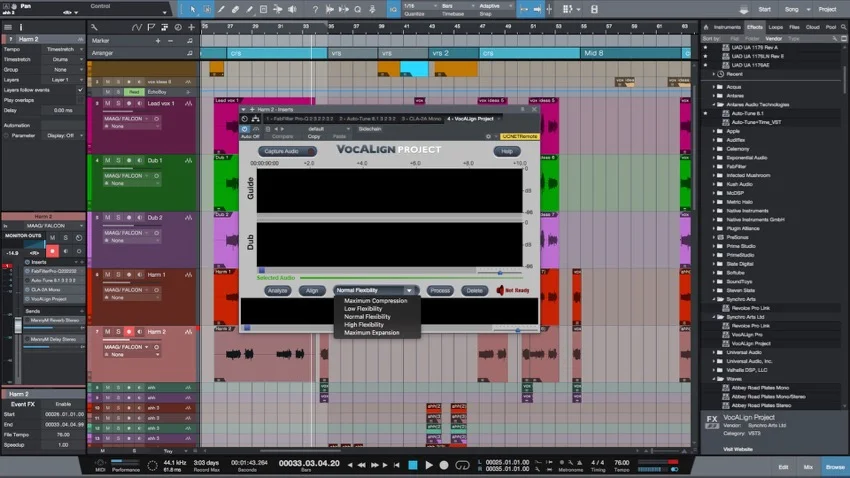This screenshot has height=478, width=850.
Task: Close the Normal Flexibility dropdown in VocALign
Action: click(x=375, y=290)
